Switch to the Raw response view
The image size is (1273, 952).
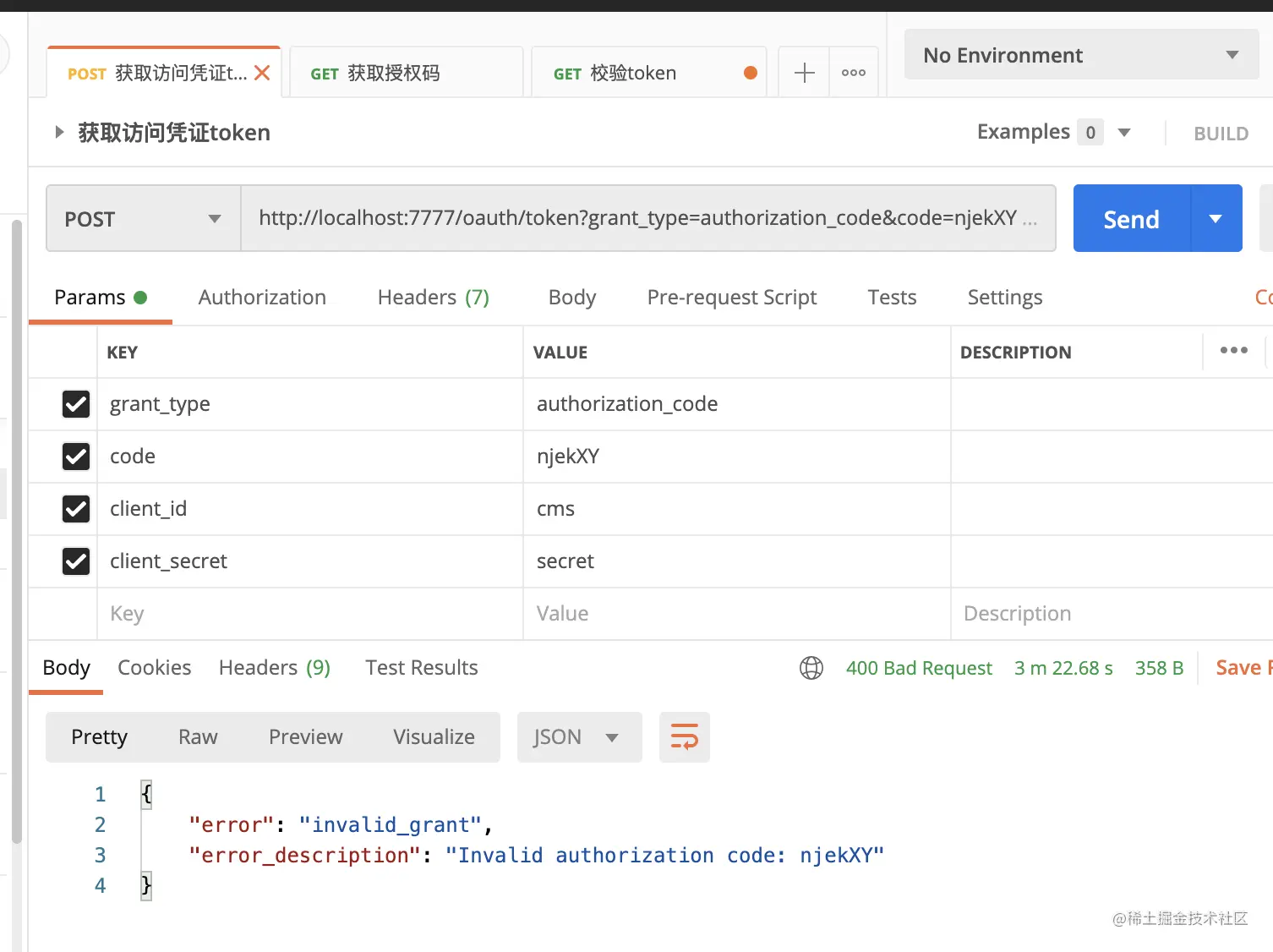click(x=197, y=736)
